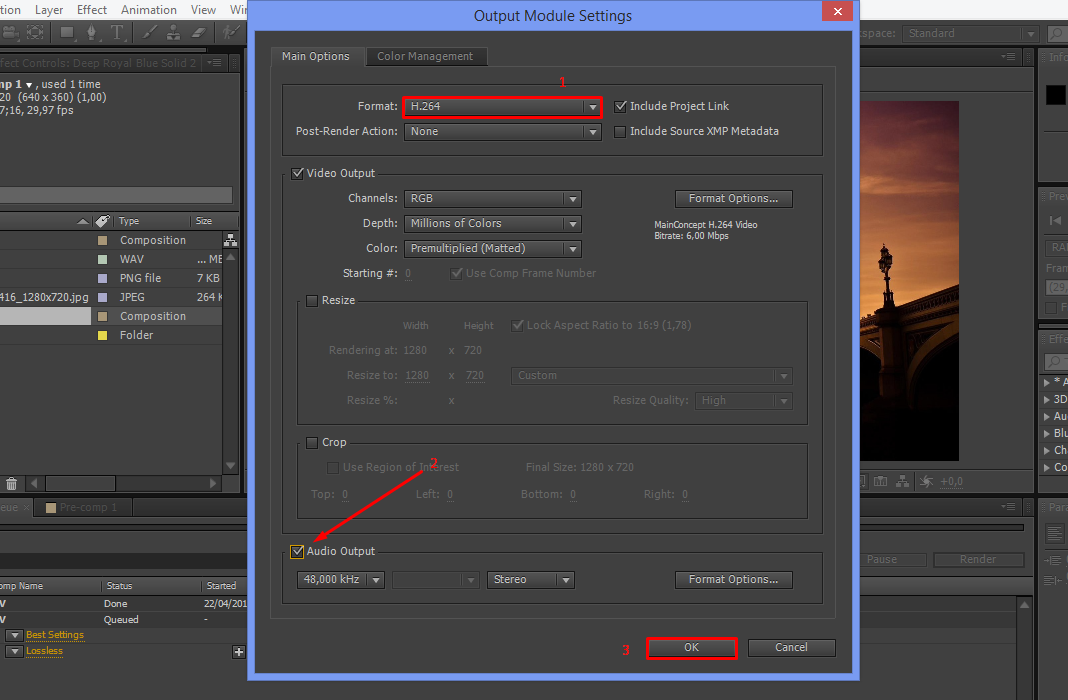1068x700 pixels.
Task: Open the Format dropdown showing H.264
Action: click(503, 106)
